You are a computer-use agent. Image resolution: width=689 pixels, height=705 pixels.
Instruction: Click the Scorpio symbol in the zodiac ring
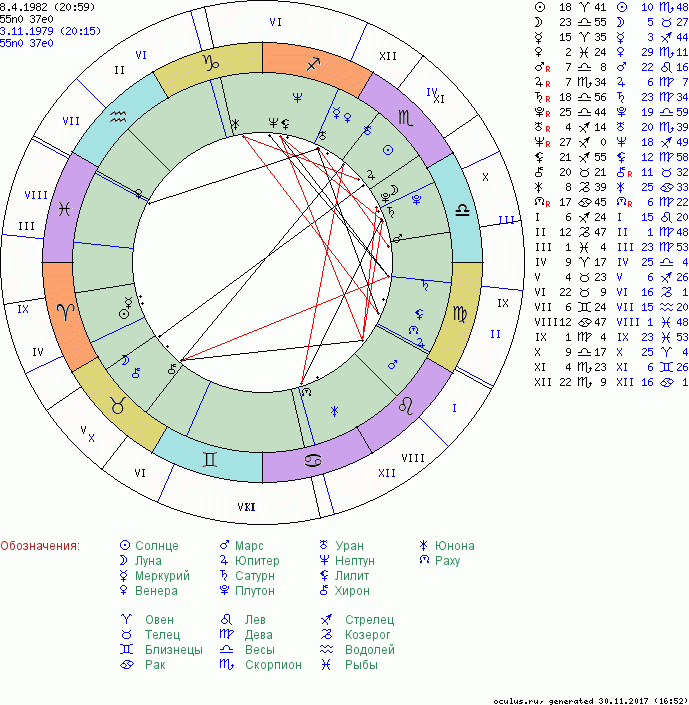403,118
